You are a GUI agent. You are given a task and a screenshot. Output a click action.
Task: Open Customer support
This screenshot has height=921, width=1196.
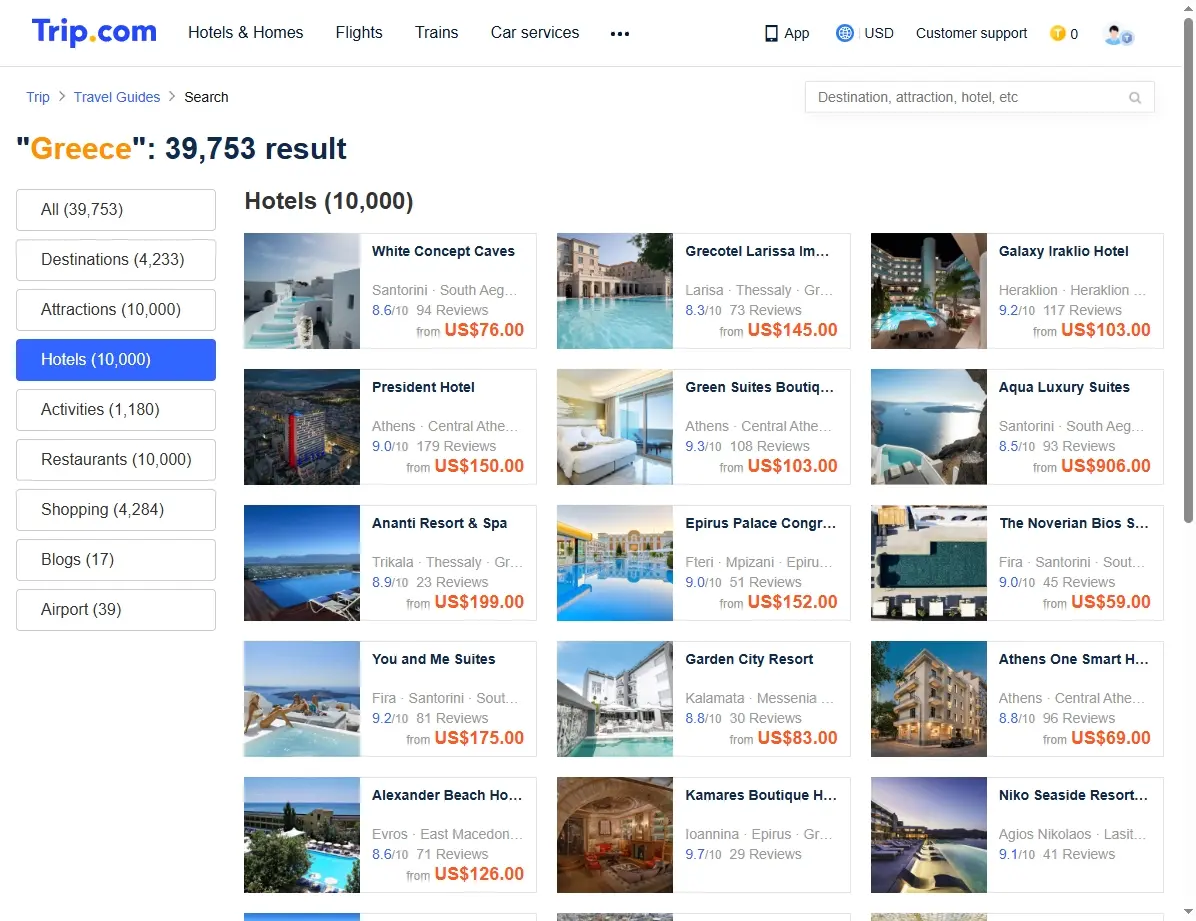coord(971,33)
